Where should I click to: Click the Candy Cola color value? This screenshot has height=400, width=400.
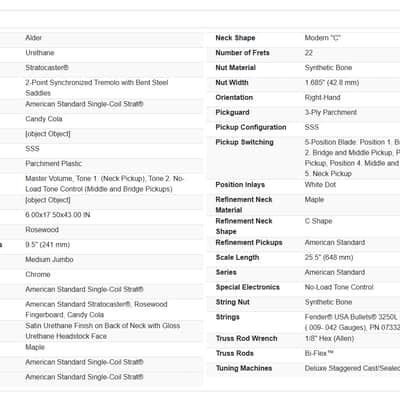[x=44, y=119]
